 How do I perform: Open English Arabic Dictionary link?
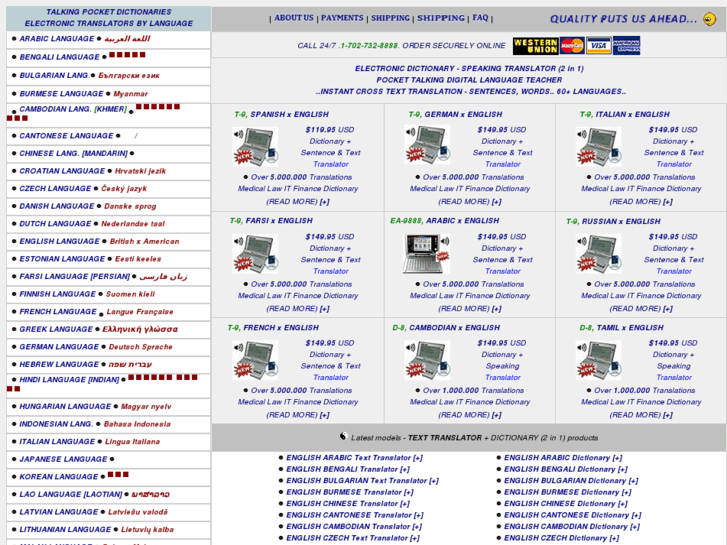(x=563, y=458)
